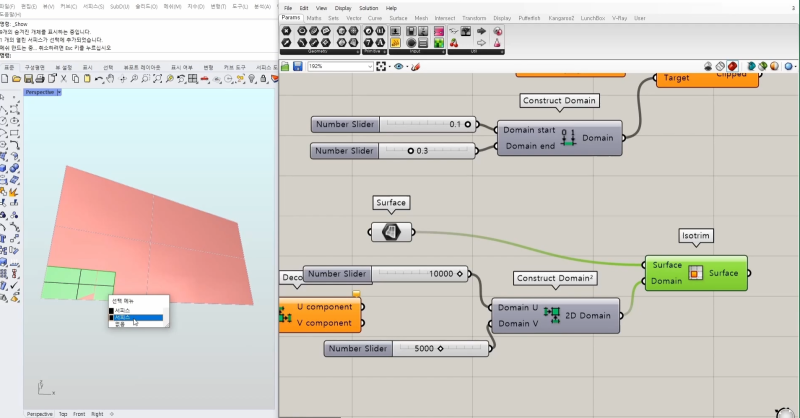Viewport: 800px width, 418px height.
Task: Click the Open folder icon in Rhino toolbar
Action: 16,79
